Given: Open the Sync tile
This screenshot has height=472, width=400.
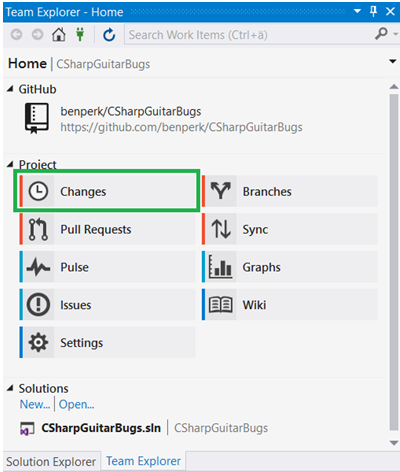Looking at the screenshot, I should point(290,229).
